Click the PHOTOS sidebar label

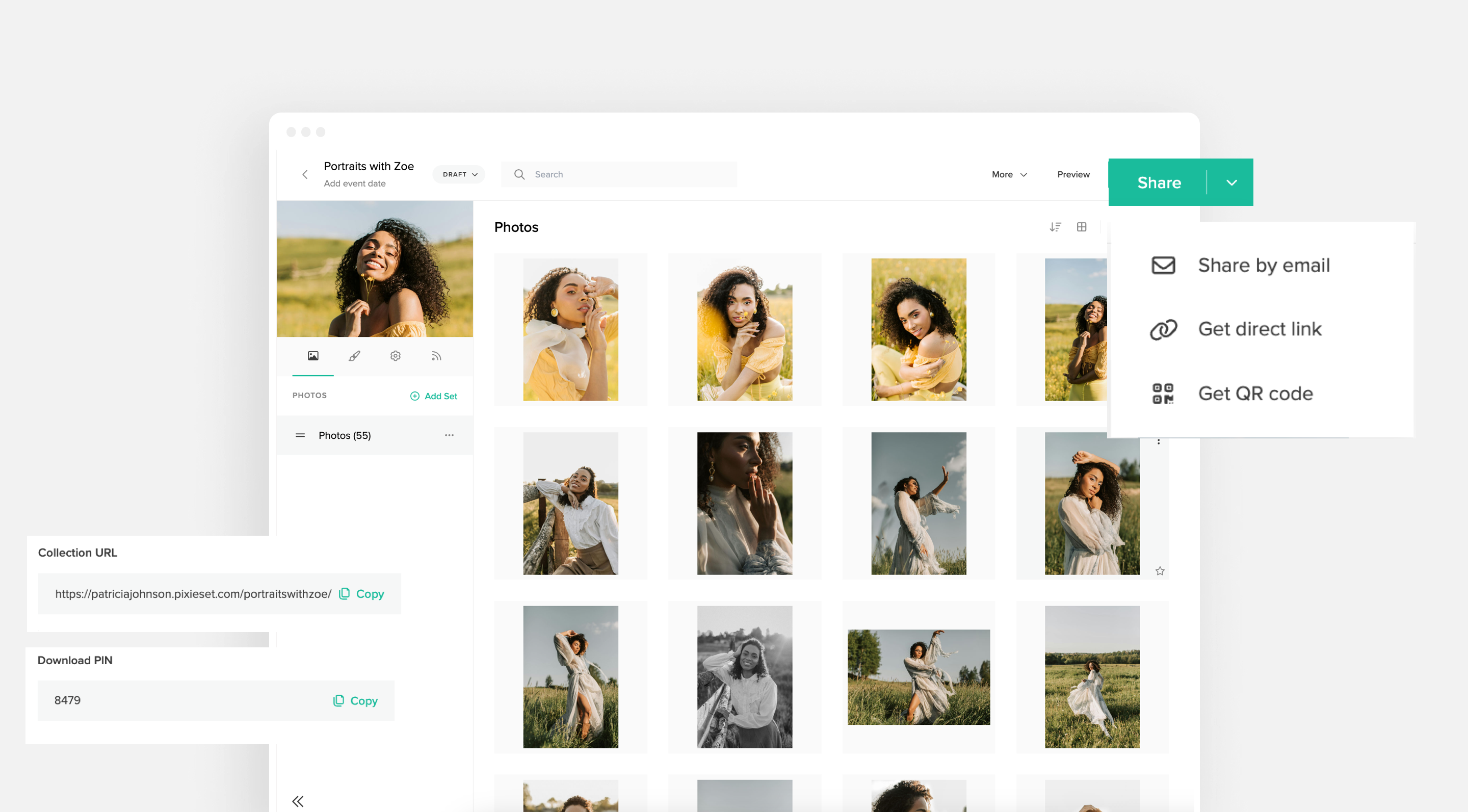tap(309, 396)
